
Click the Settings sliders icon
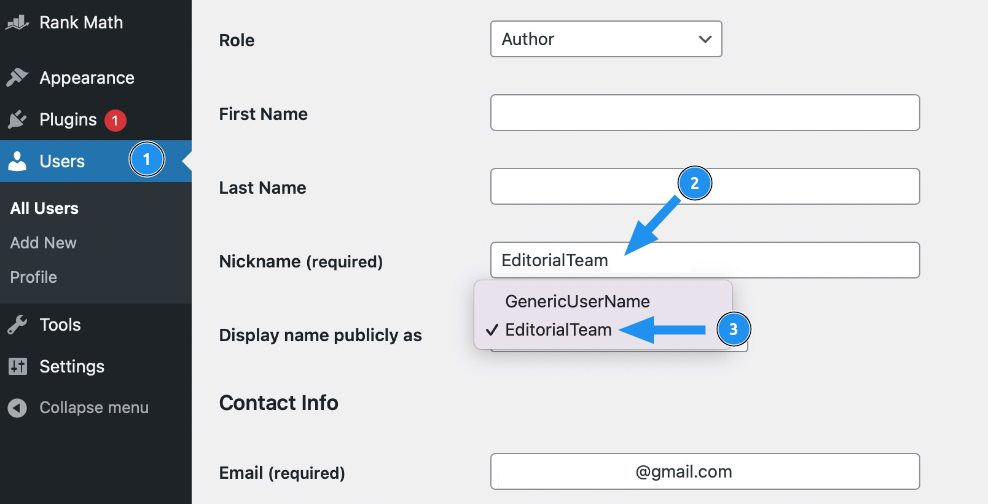(18, 367)
